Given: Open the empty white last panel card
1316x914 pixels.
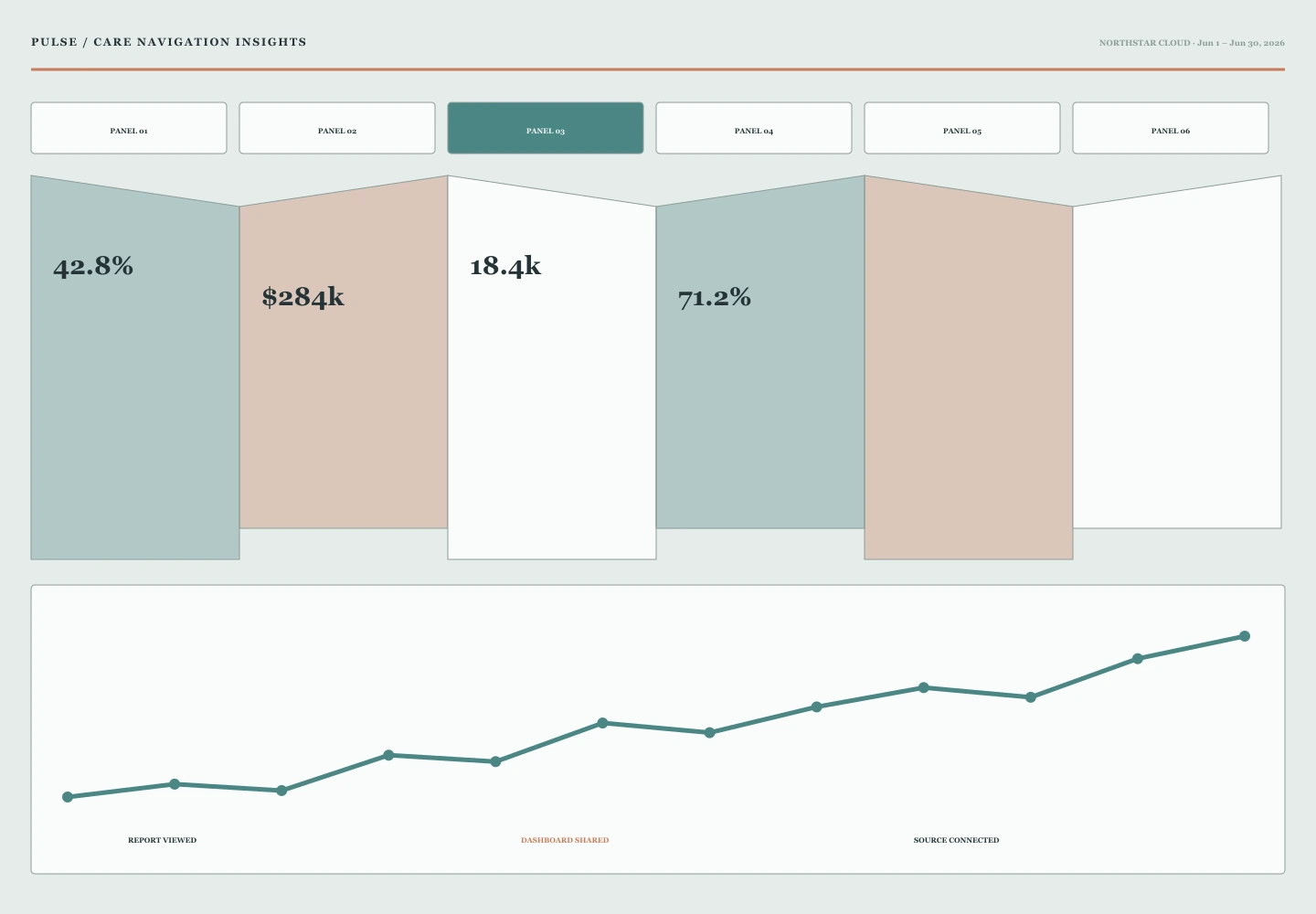Looking at the screenshot, I should click(1177, 352).
